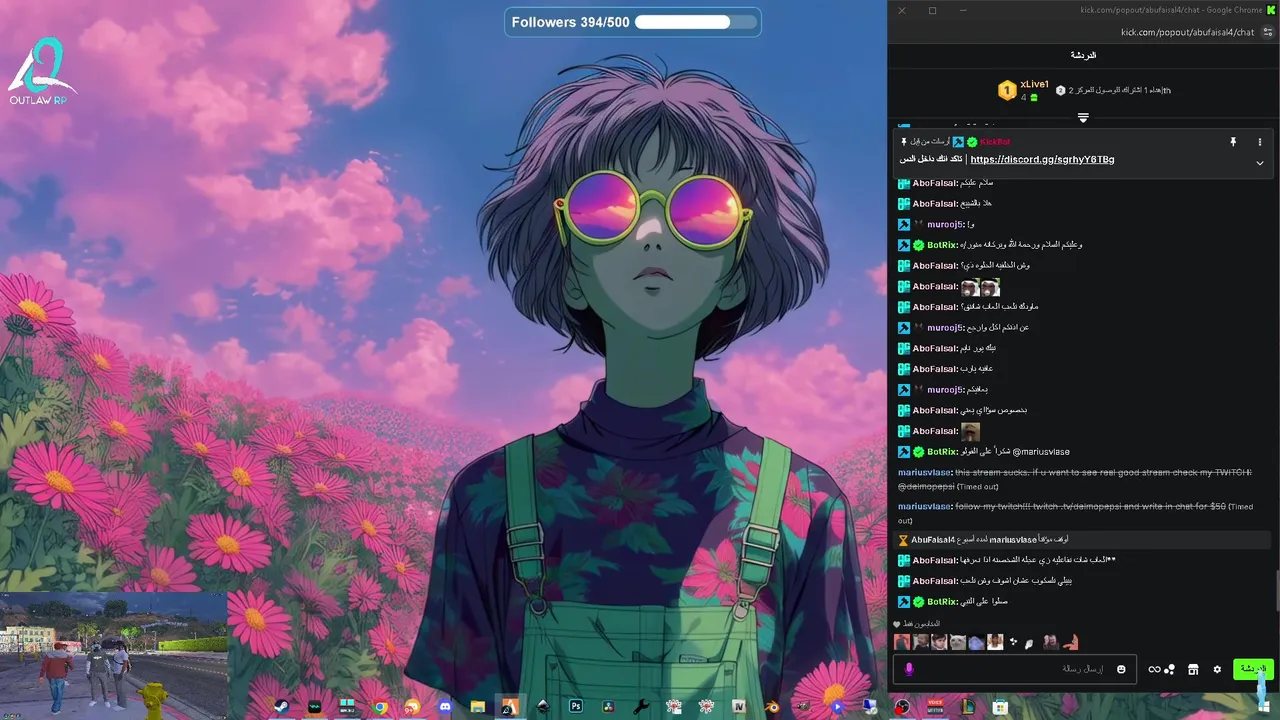Click the chat panel header title

1083,55
